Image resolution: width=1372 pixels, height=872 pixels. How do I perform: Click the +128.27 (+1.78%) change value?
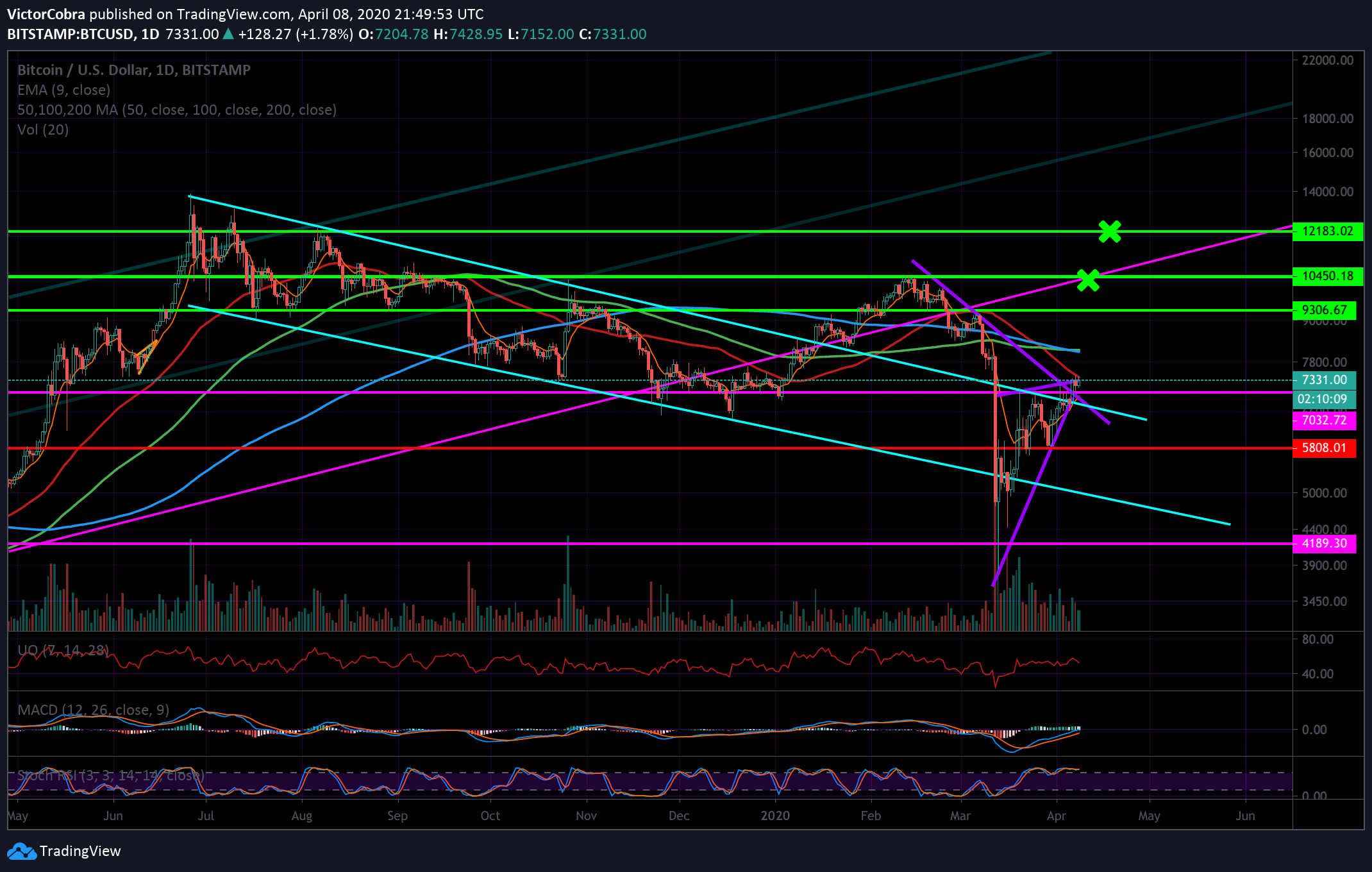[296, 34]
